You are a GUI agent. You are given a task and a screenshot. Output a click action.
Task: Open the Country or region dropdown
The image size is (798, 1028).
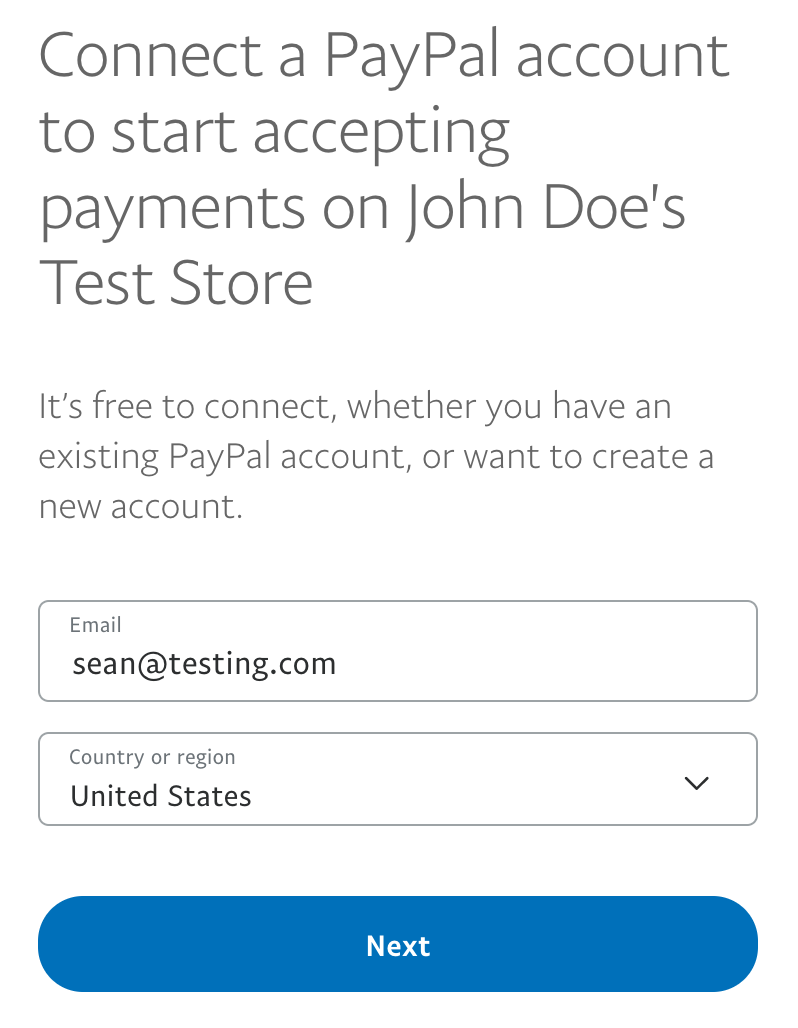click(397, 779)
